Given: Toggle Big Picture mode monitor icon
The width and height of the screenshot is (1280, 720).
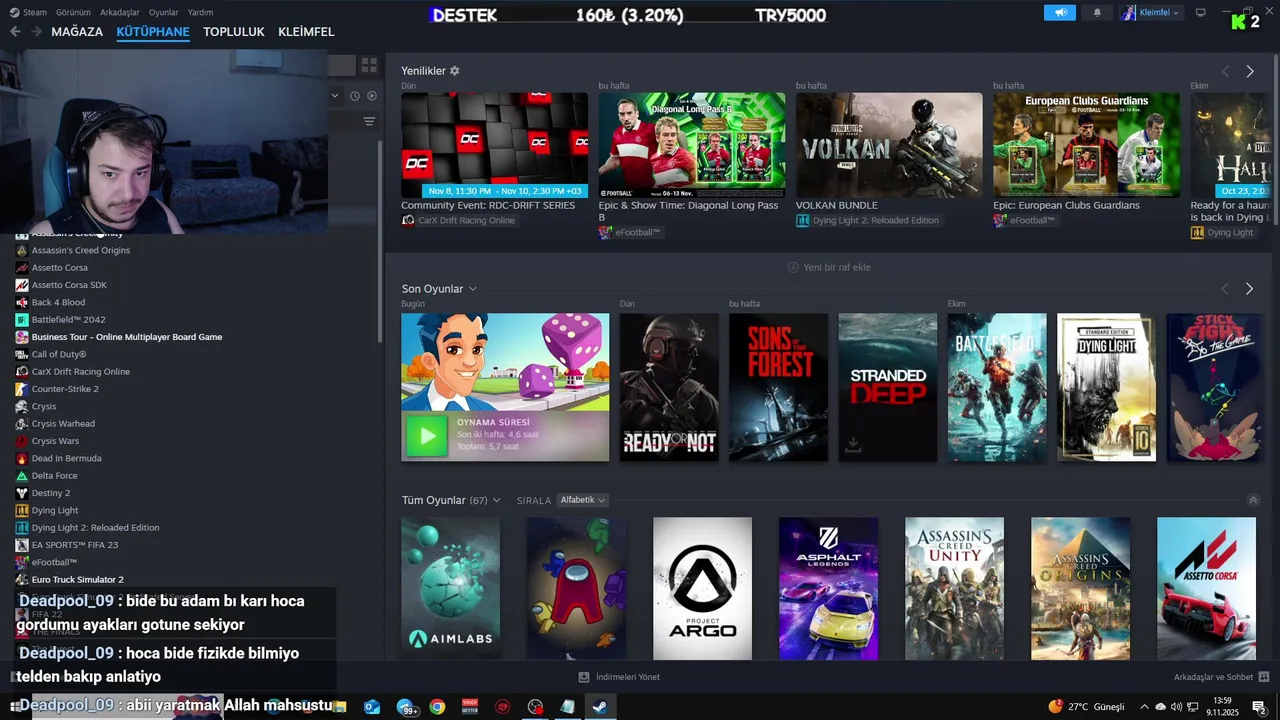Looking at the screenshot, I should click(1201, 13).
